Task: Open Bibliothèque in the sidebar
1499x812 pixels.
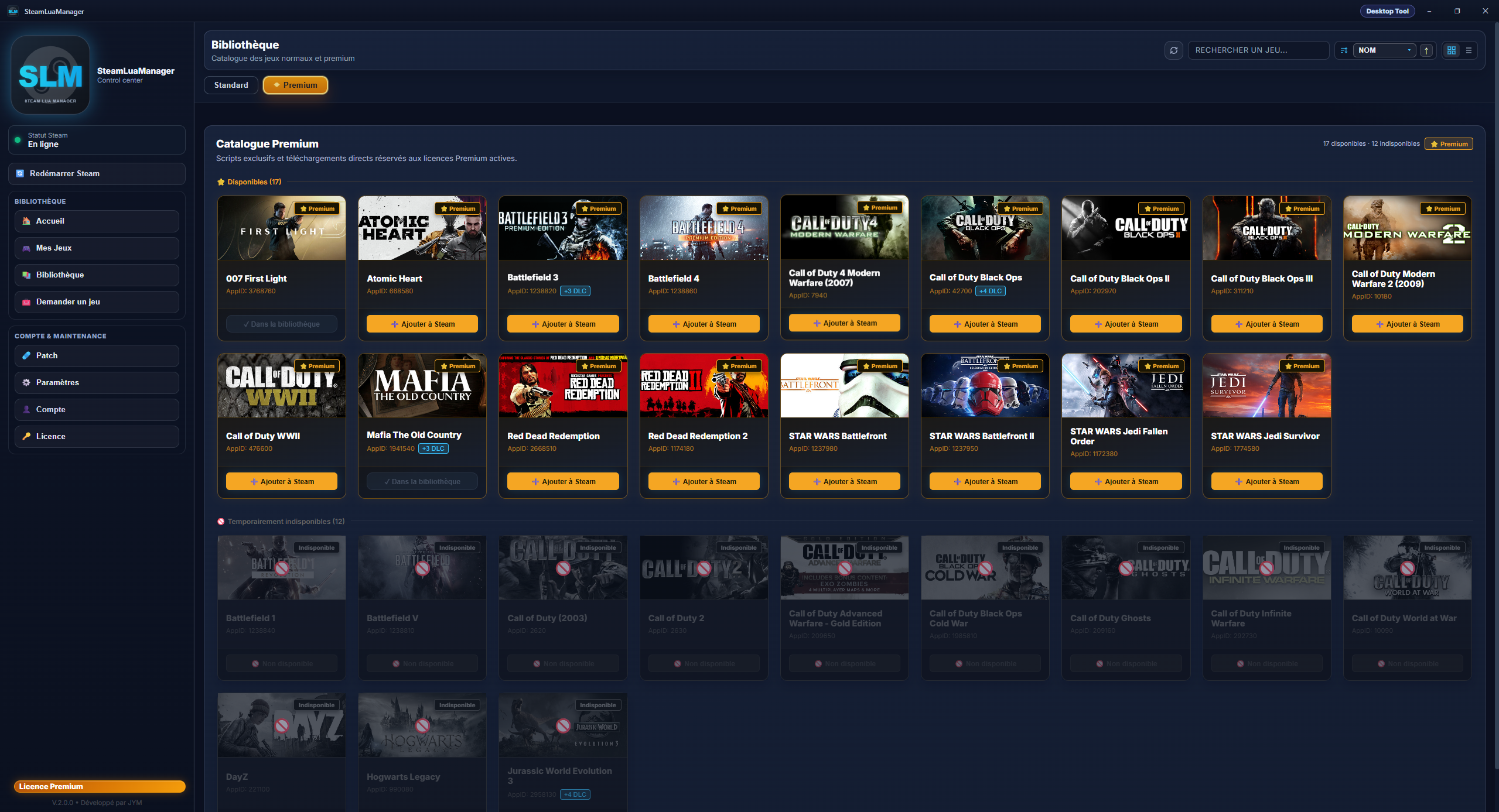Action: coord(97,275)
